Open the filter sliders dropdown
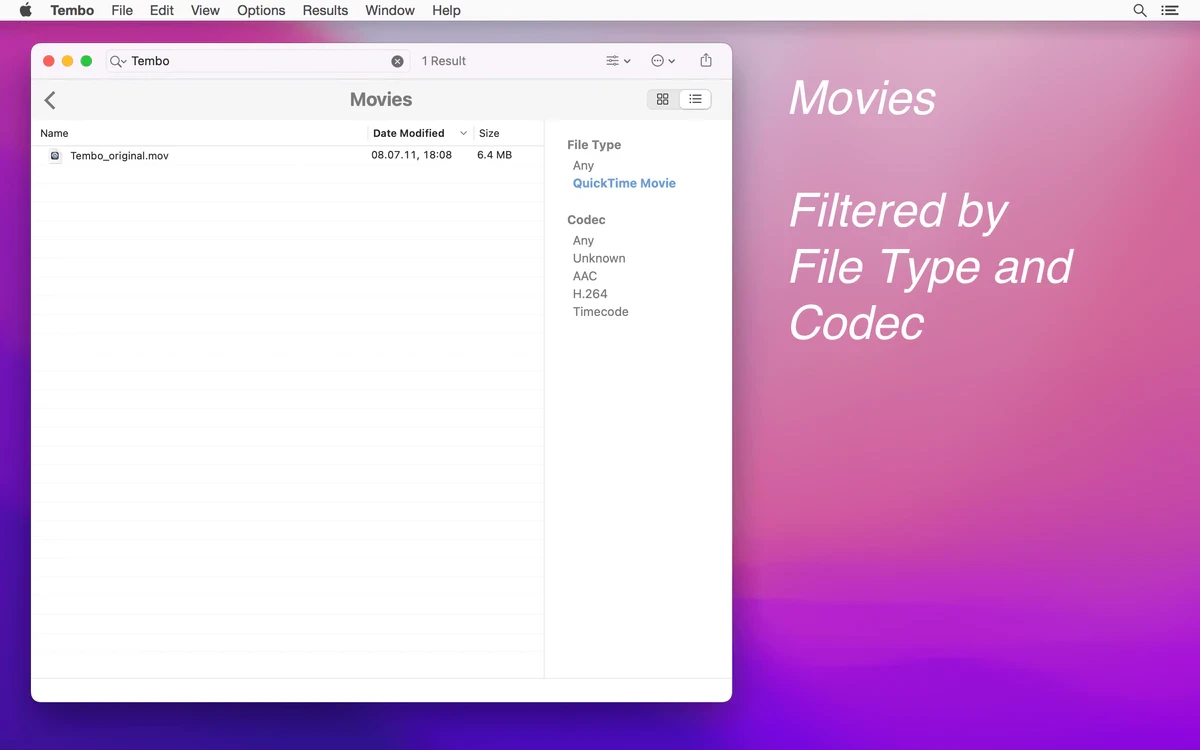Image resolution: width=1200 pixels, height=750 pixels. click(617, 61)
